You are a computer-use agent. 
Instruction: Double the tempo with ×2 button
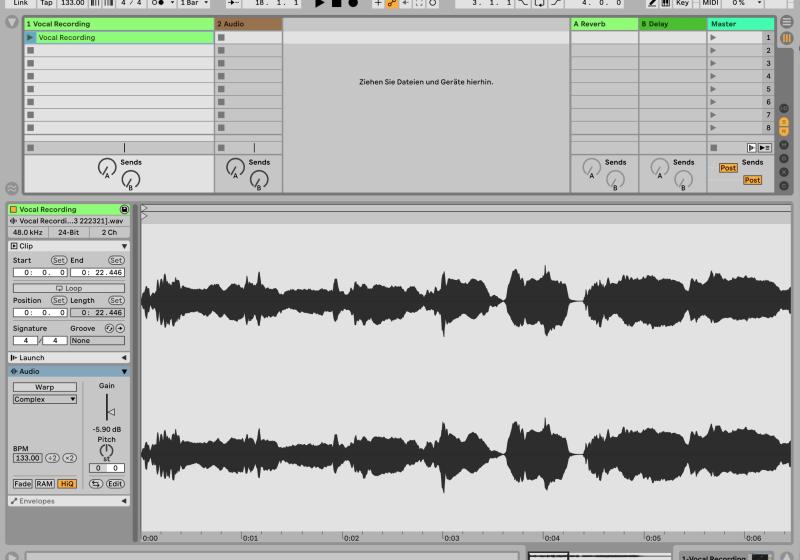click(x=69, y=458)
